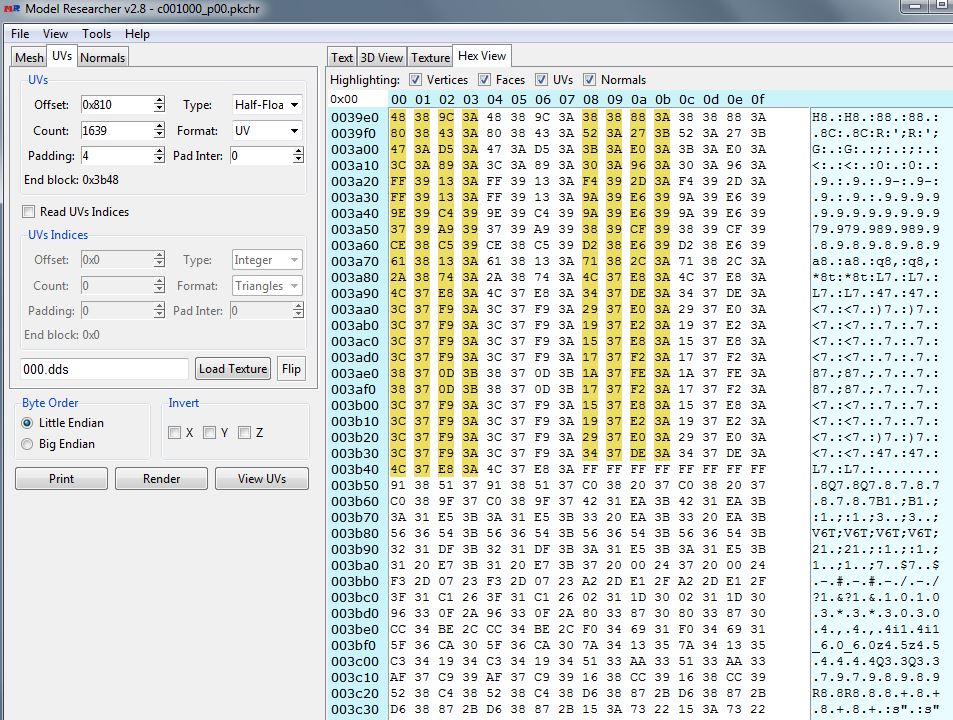Open the Tools menu
Screen dimensions: 953x720
(97, 34)
